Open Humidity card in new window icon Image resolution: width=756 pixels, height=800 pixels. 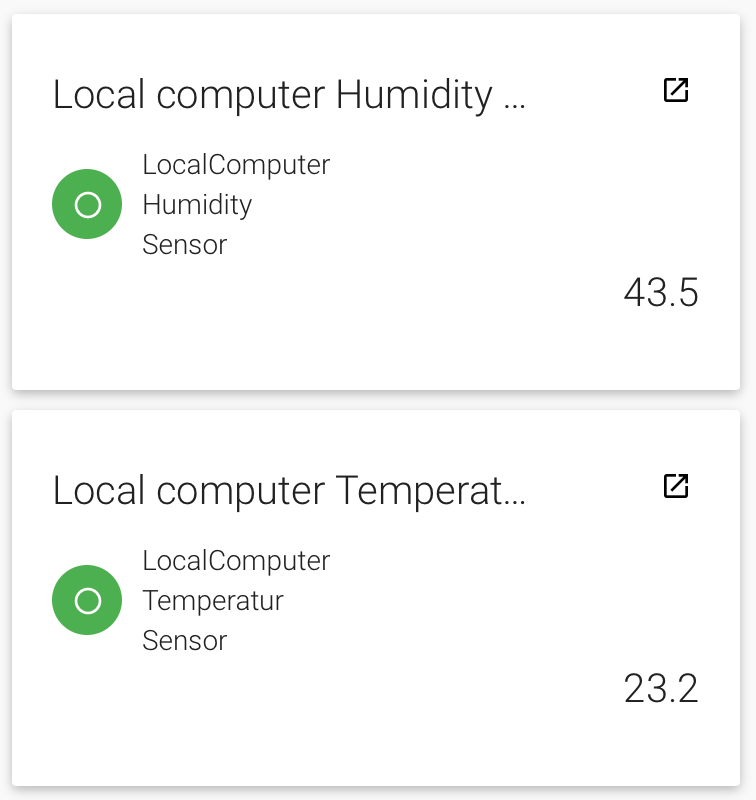(x=676, y=90)
